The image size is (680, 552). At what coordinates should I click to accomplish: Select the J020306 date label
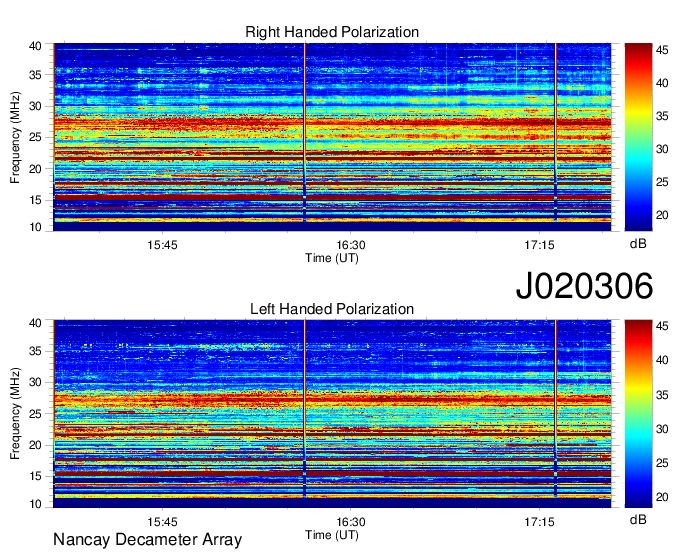[584, 286]
